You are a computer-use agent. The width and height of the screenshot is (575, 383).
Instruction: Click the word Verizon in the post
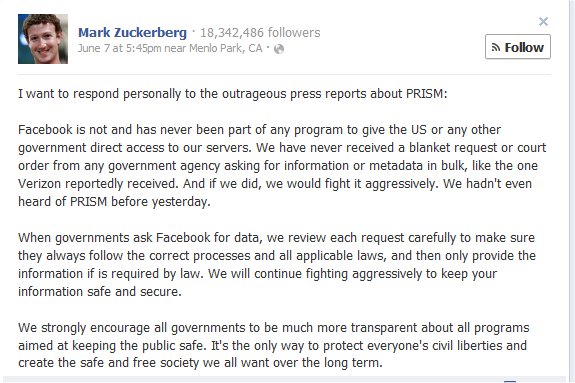click(39, 183)
